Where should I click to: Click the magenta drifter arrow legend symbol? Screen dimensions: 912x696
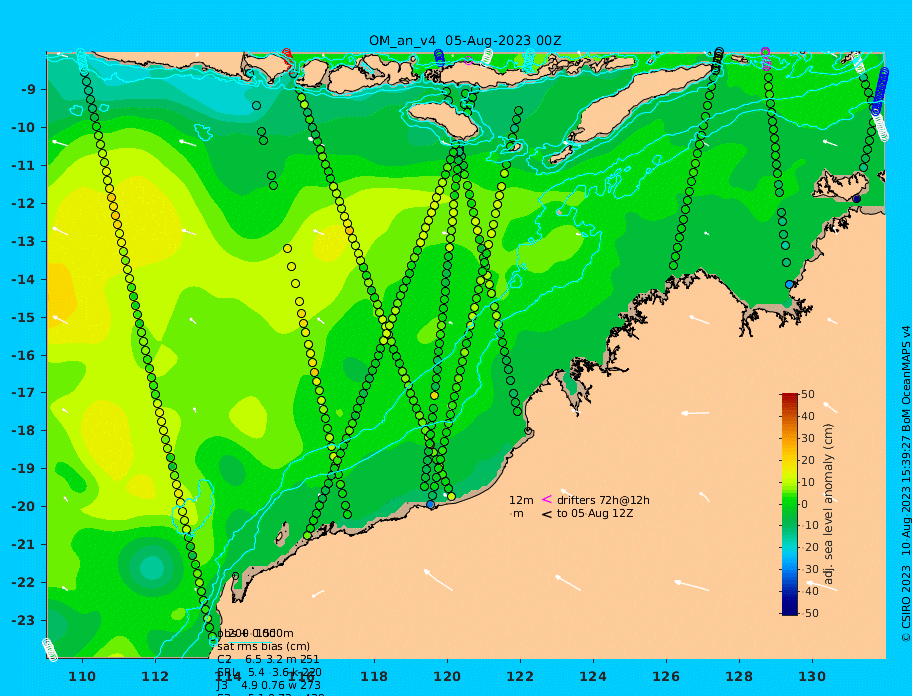[x=547, y=499]
